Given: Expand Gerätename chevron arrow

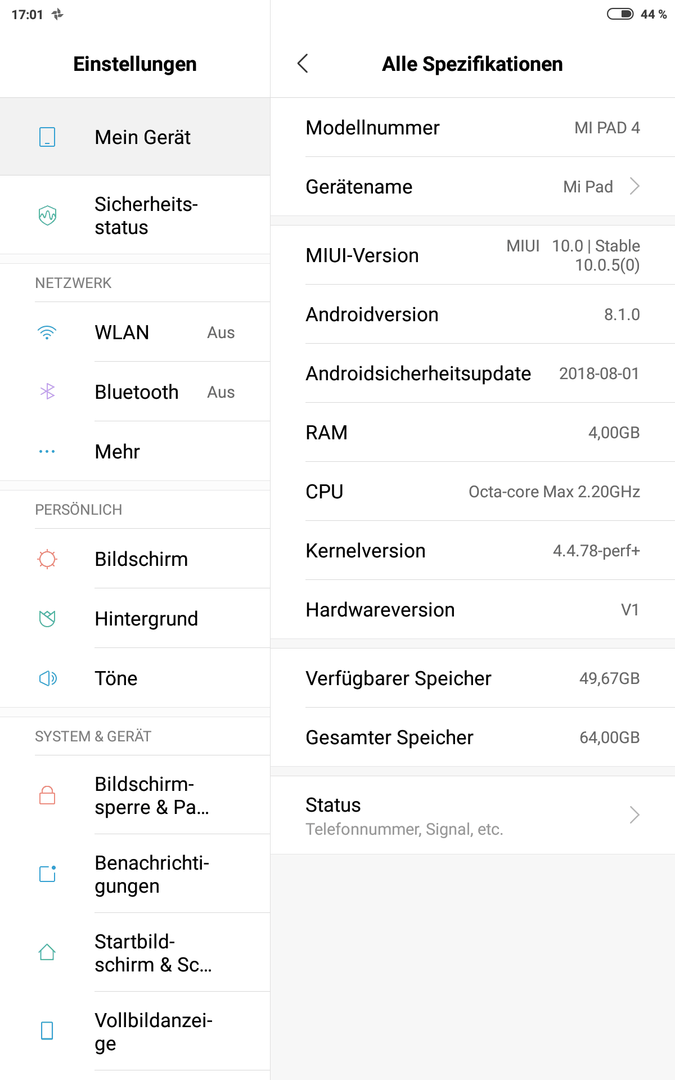Looking at the screenshot, I should (x=634, y=186).
